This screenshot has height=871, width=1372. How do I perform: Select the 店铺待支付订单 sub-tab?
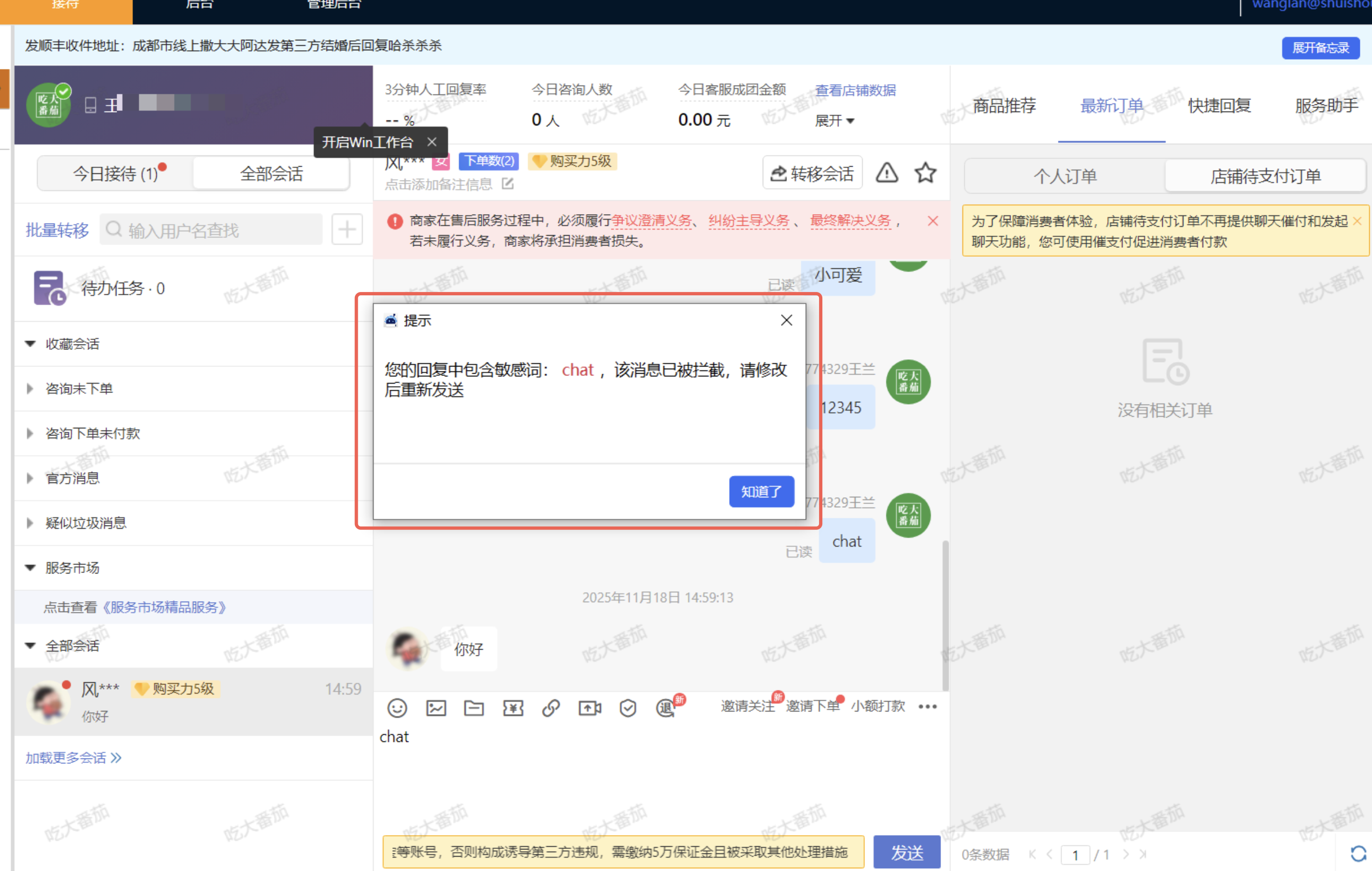(1265, 176)
